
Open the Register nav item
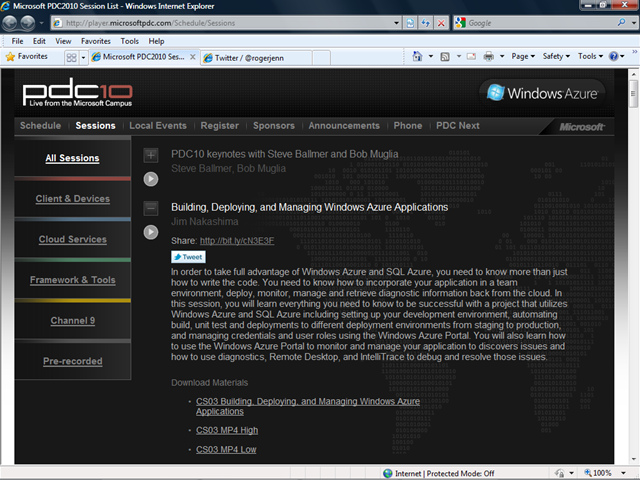click(x=220, y=126)
